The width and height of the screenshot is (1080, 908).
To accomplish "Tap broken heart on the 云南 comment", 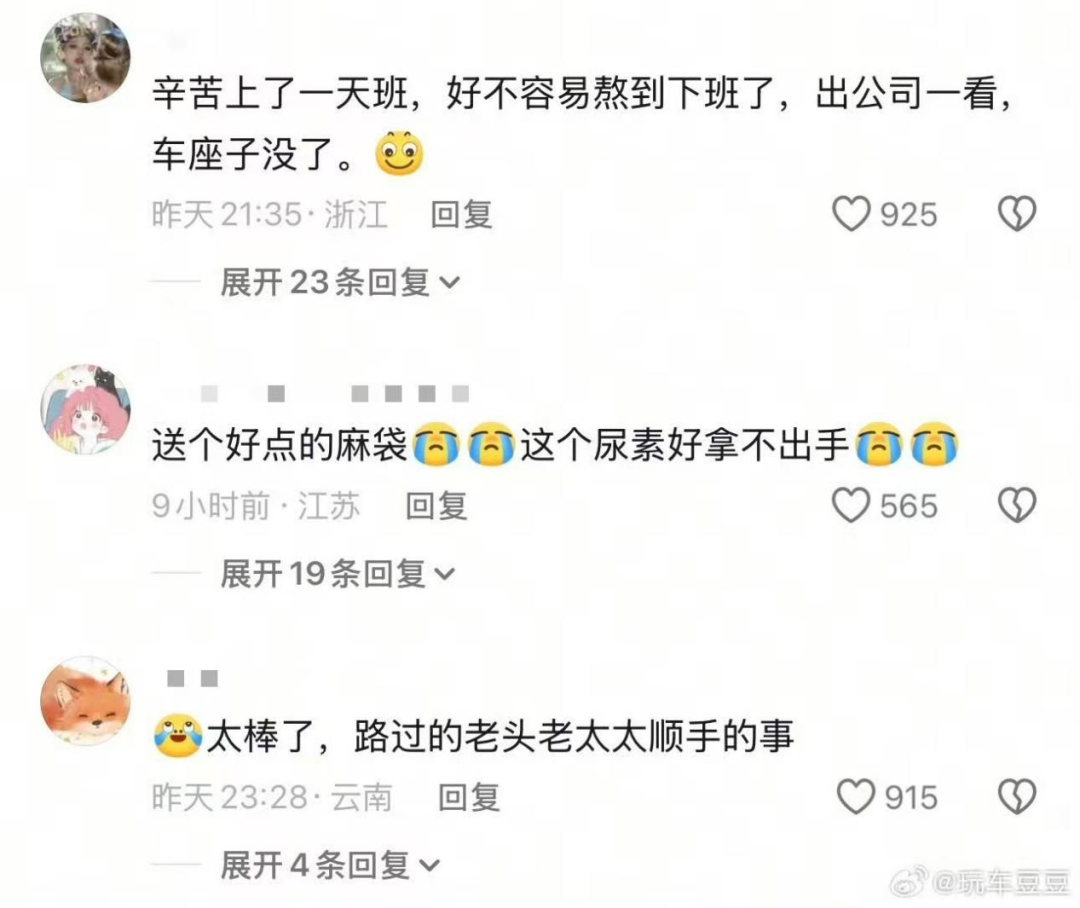I will coord(1017,796).
